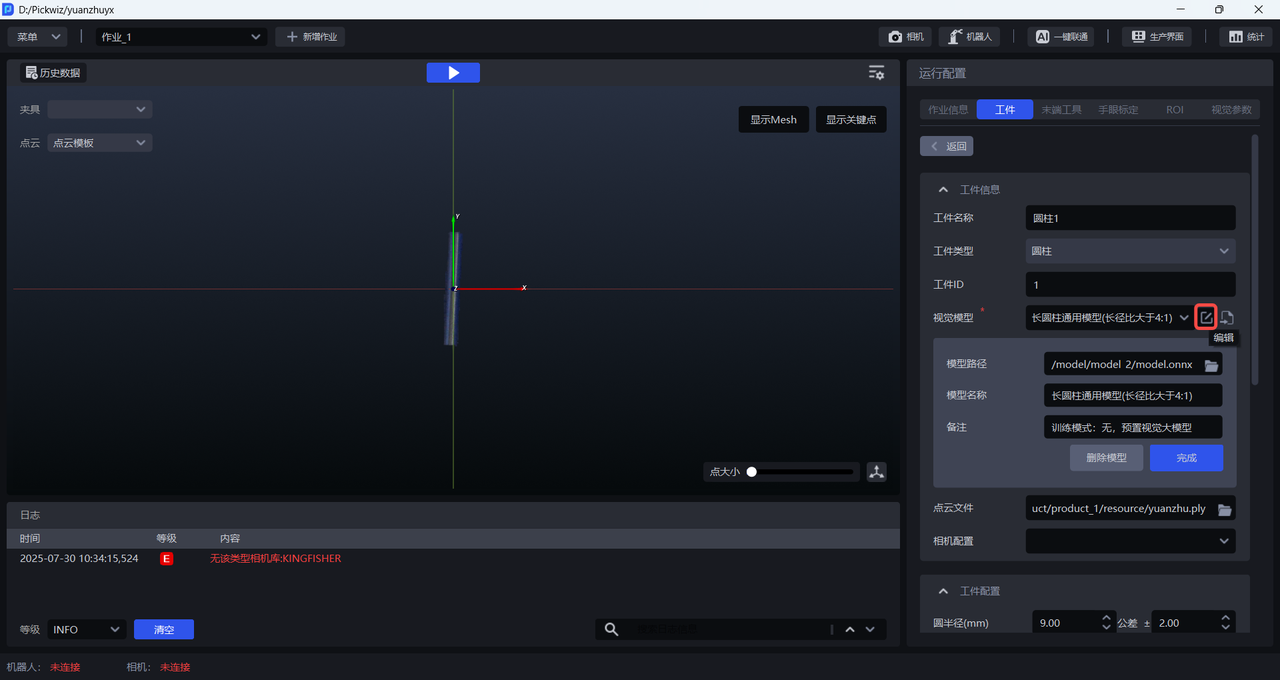Toggle 显示Mesh display

(x=774, y=120)
